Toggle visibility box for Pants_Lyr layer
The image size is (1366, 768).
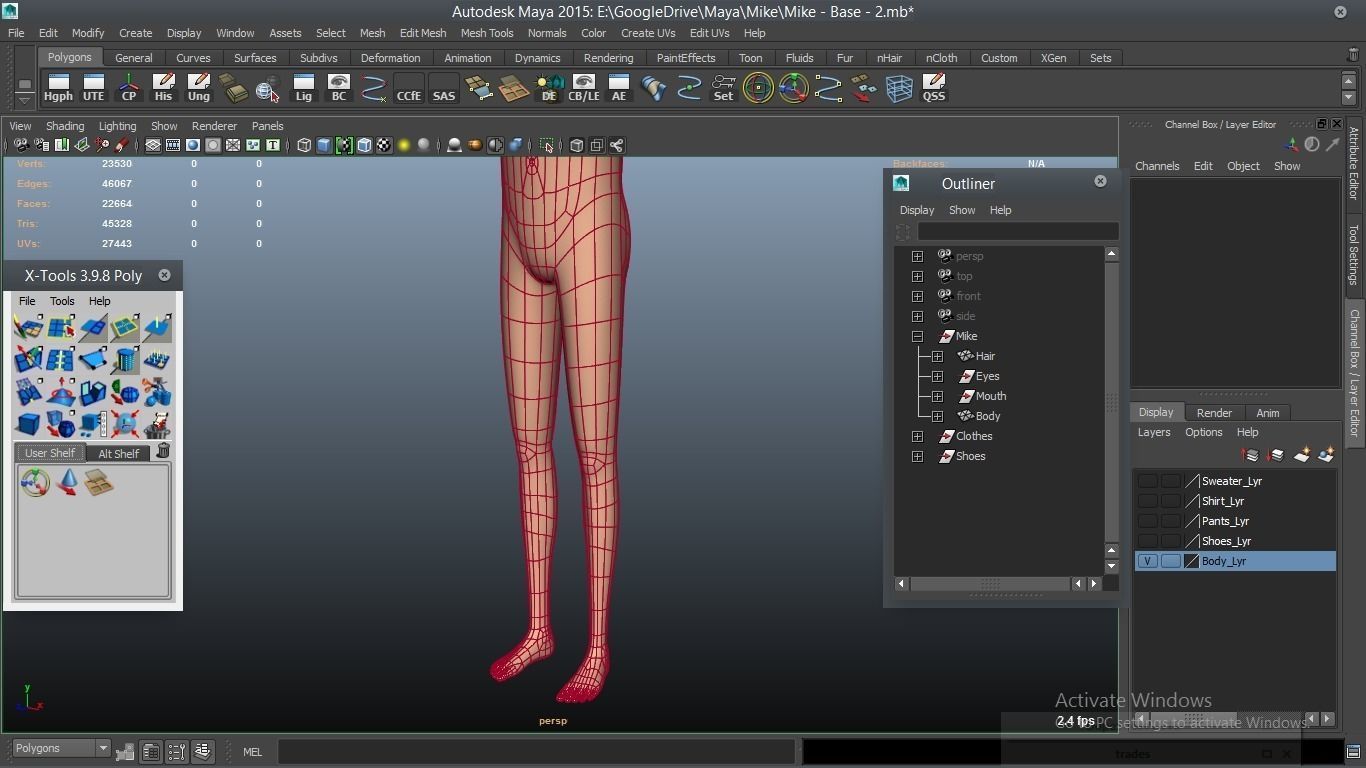click(x=1147, y=521)
